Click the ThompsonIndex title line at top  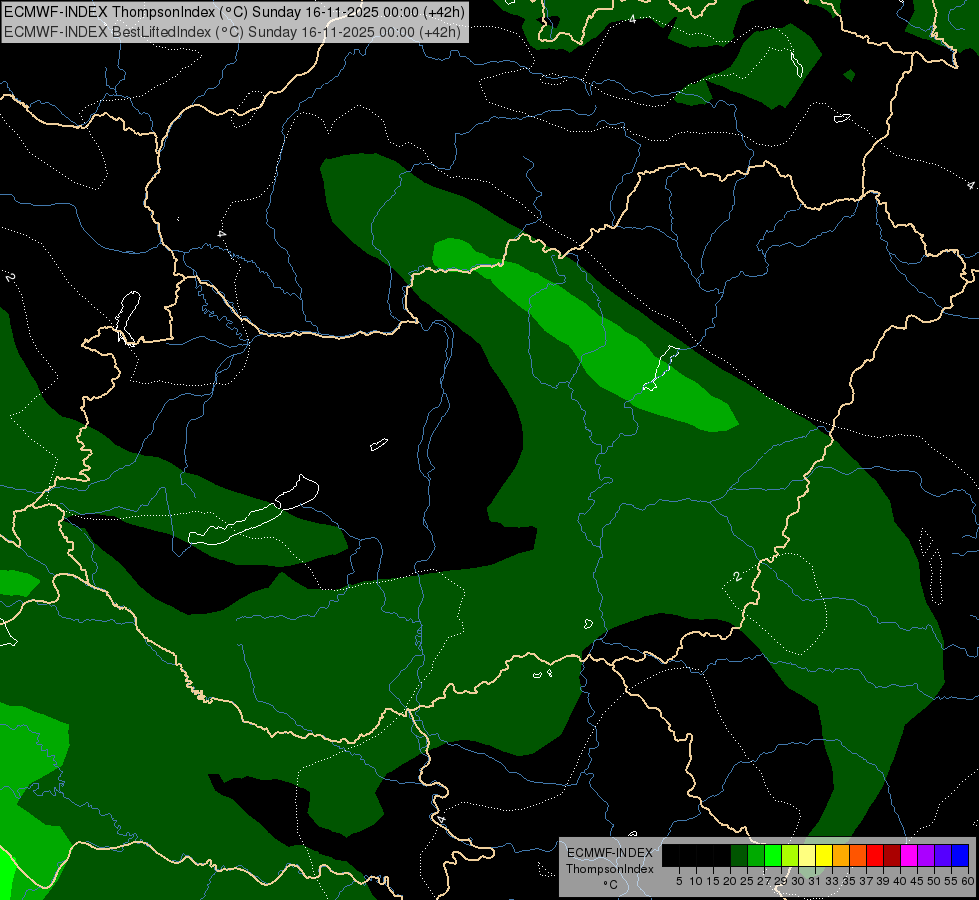(x=232, y=12)
